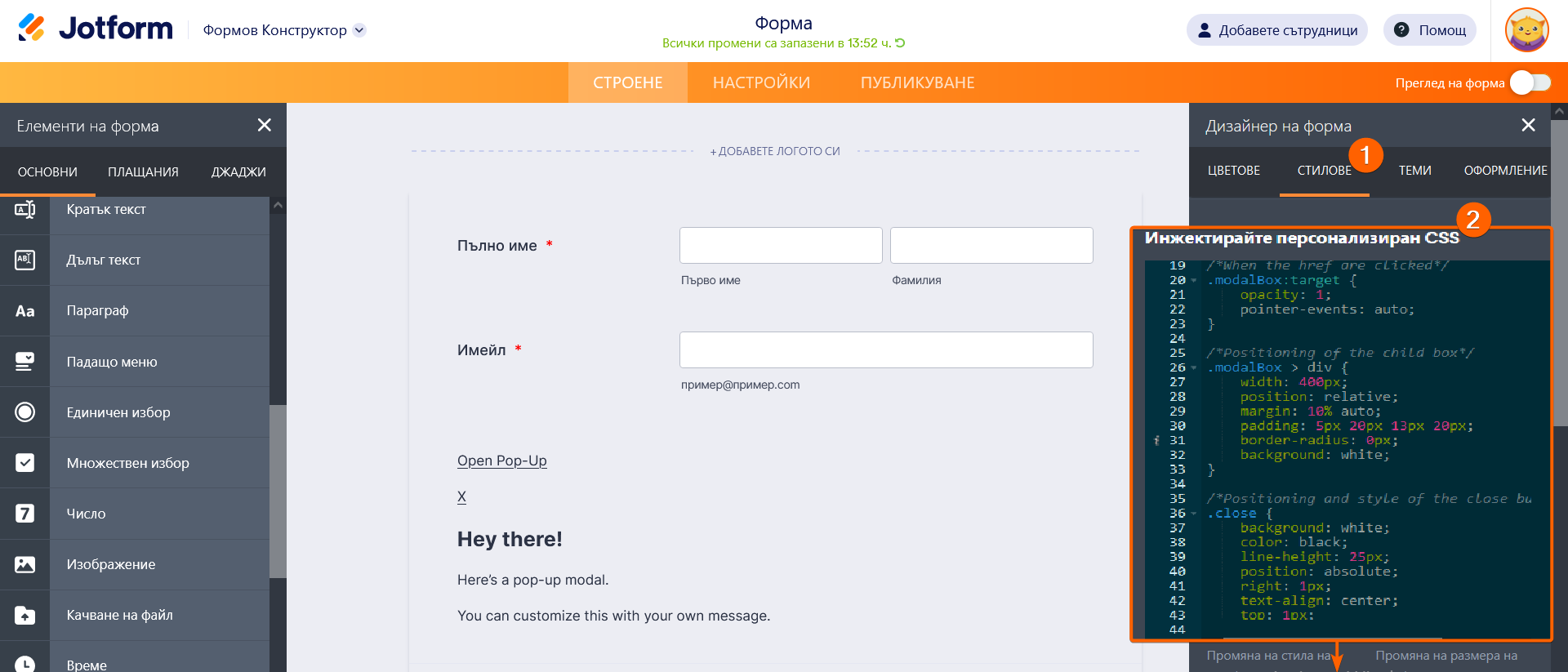Switch to the НАСТРОЙКИ tab
This screenshot has height=672, width=1568.
(761, 82)
